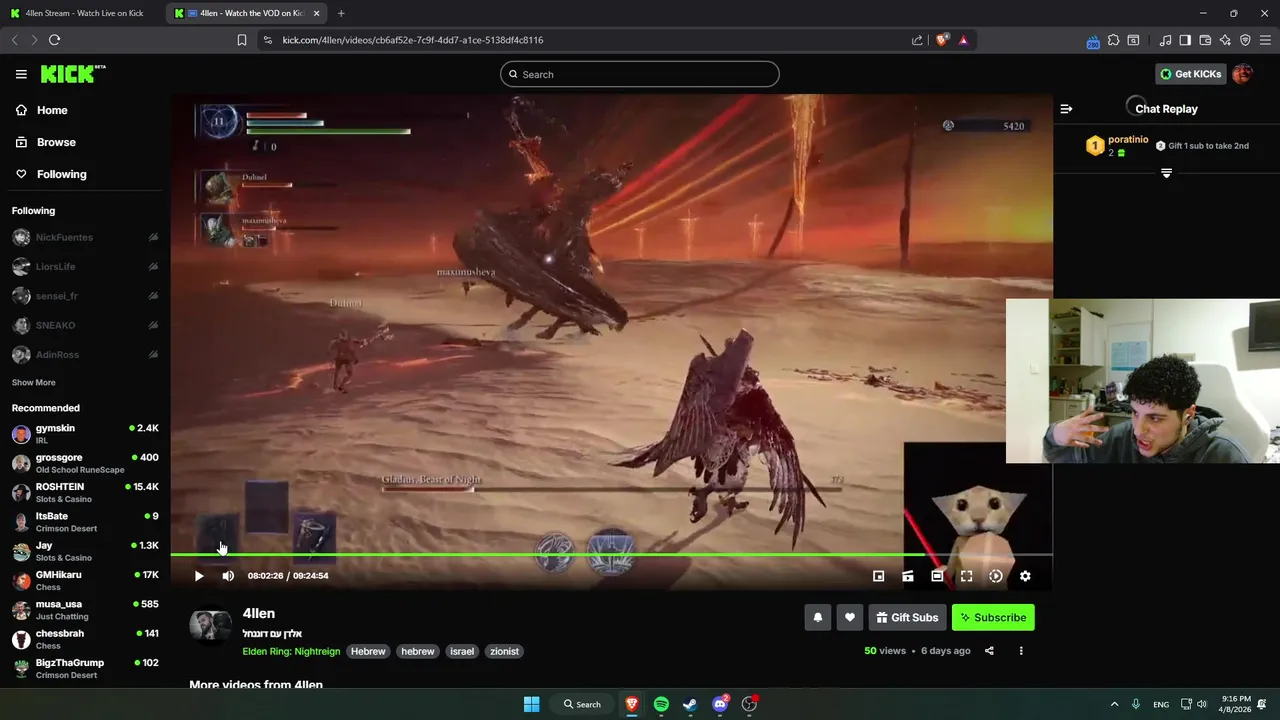
Task: Open Following in the sidebar
Action: 61,174
